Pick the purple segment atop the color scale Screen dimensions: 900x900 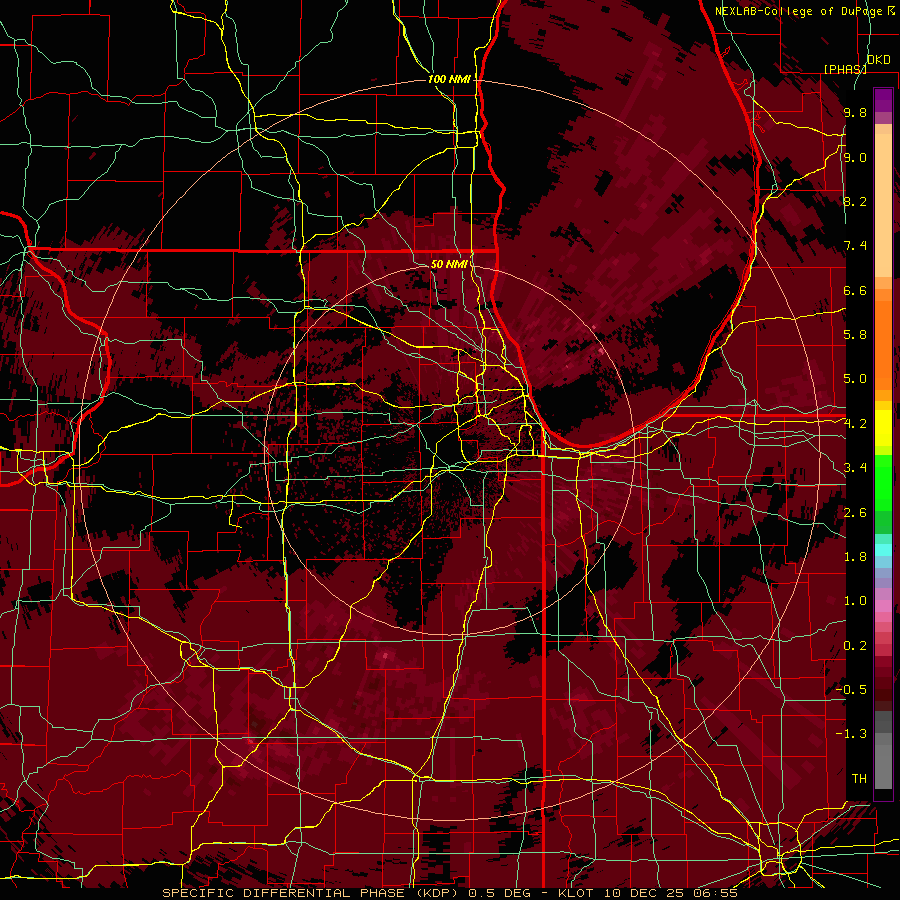[883, 101]
